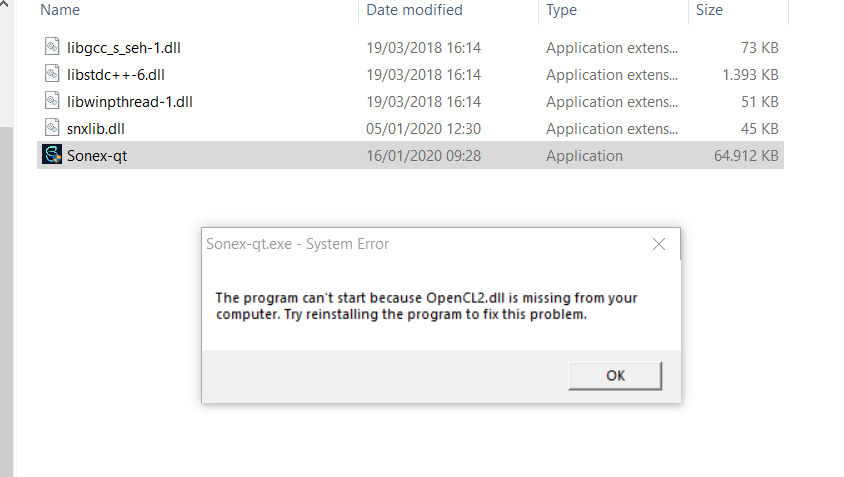Close the System Error dialog with X
The width and height of the screenshot is (844, 477).
pyautogui.click(x=658, y=244)
